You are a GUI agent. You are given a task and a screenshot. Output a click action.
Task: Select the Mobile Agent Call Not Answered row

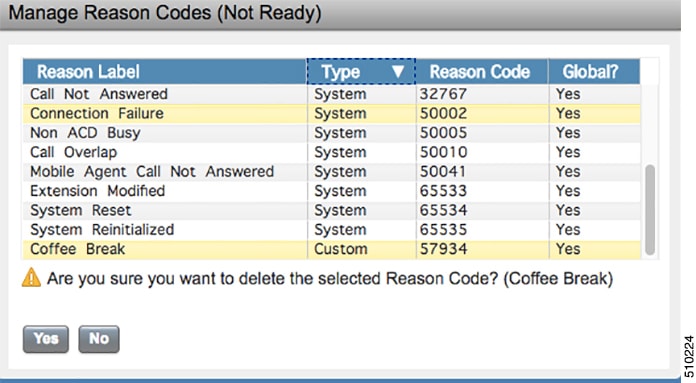pos(332,172)
